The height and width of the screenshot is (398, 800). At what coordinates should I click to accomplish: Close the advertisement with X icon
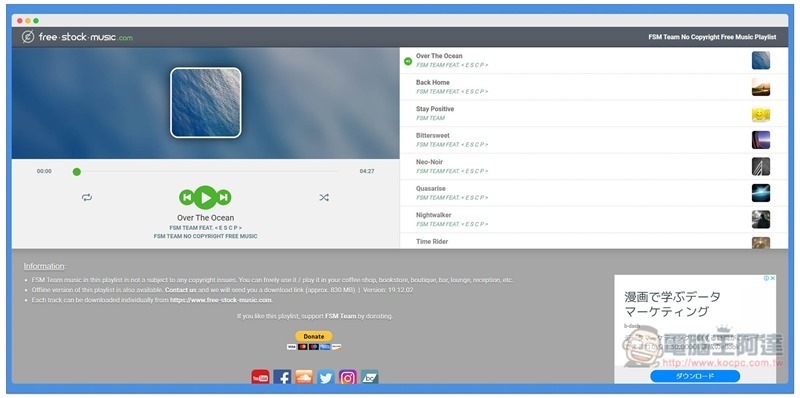[x=773, y=278]
